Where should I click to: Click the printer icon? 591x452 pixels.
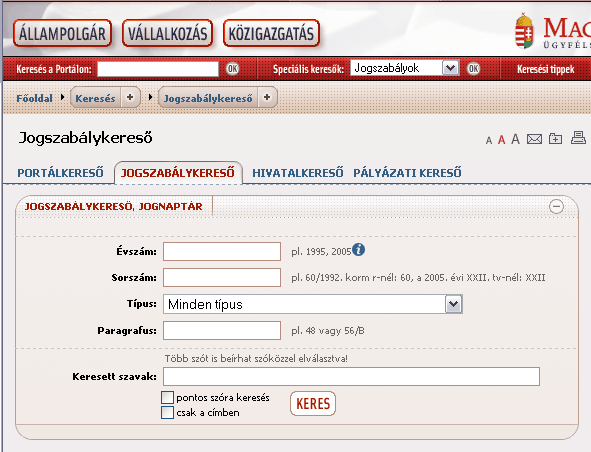pos(578,138)
